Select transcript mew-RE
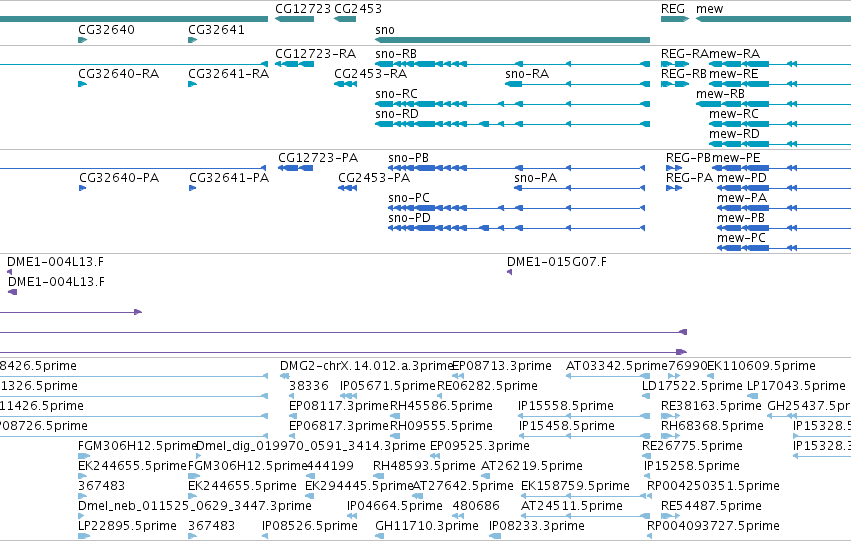The height and width of the screenshot is (541, 851). tap(733, 74)
